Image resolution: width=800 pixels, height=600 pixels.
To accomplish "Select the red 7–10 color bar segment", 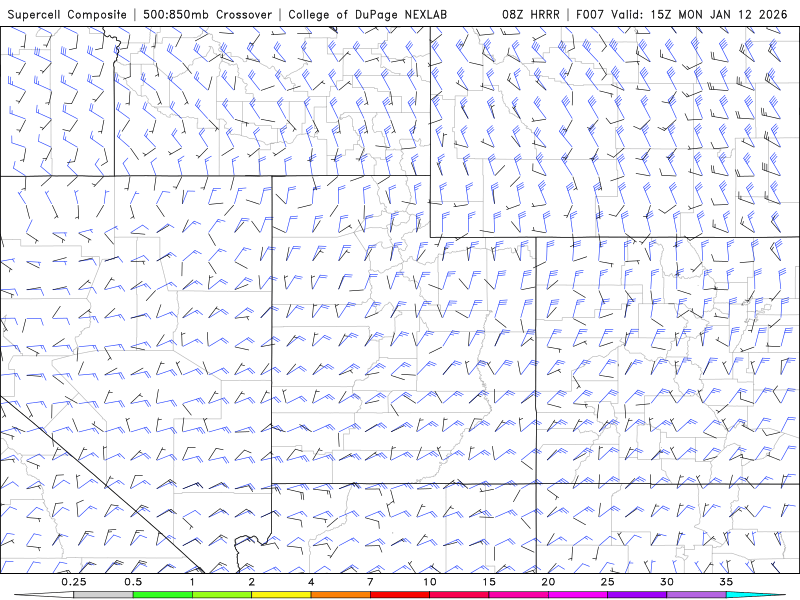I will click(399, 595).
